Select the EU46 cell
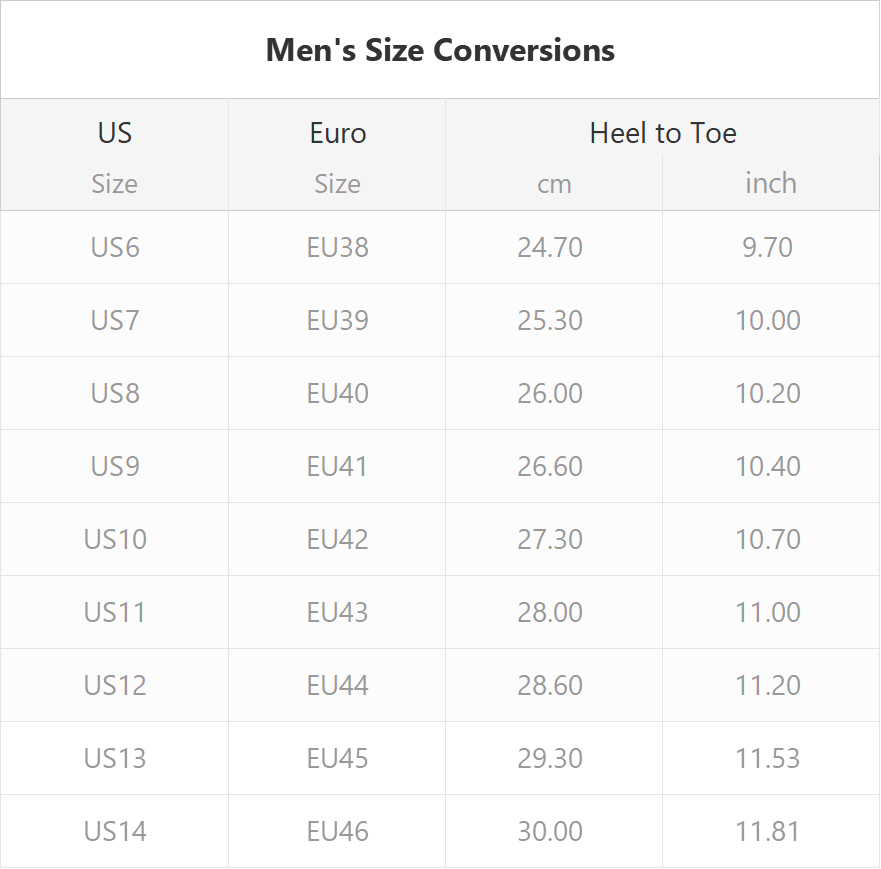 337,831
